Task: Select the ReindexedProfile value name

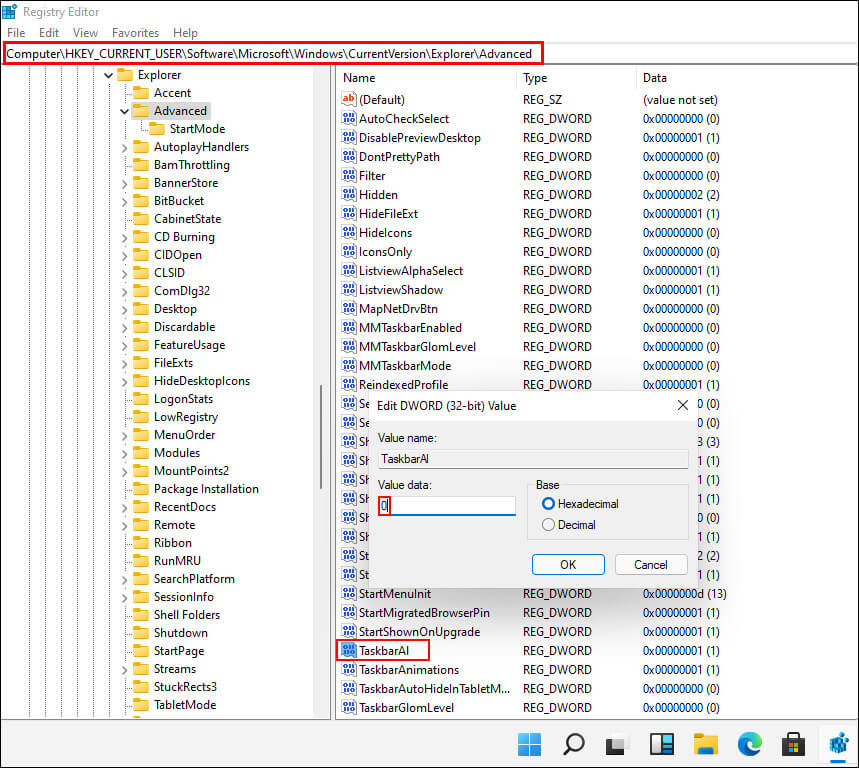Action: click(403, 385)
